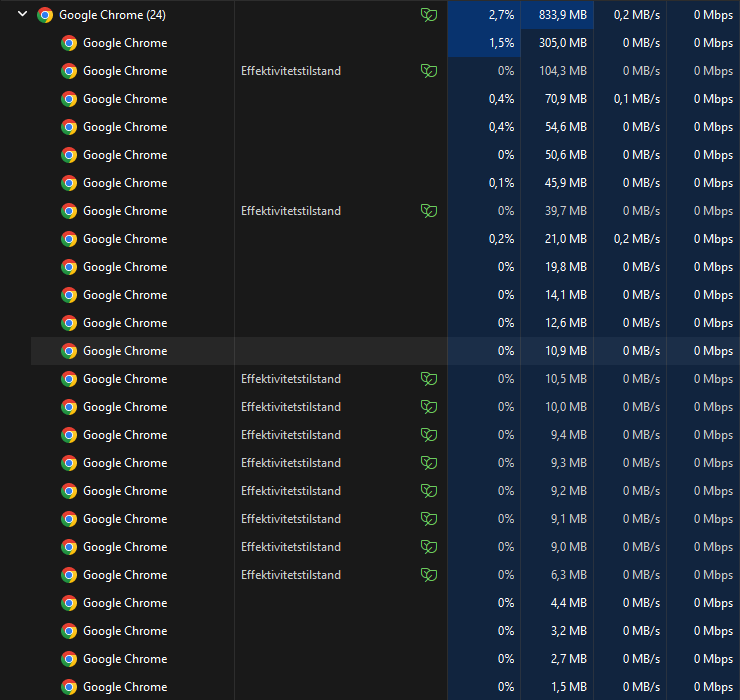Viewport: 740px width, 700px height.
Task: Click the efficiency leaf icon on the 9,2 MB row
Action: click(429, 491)
